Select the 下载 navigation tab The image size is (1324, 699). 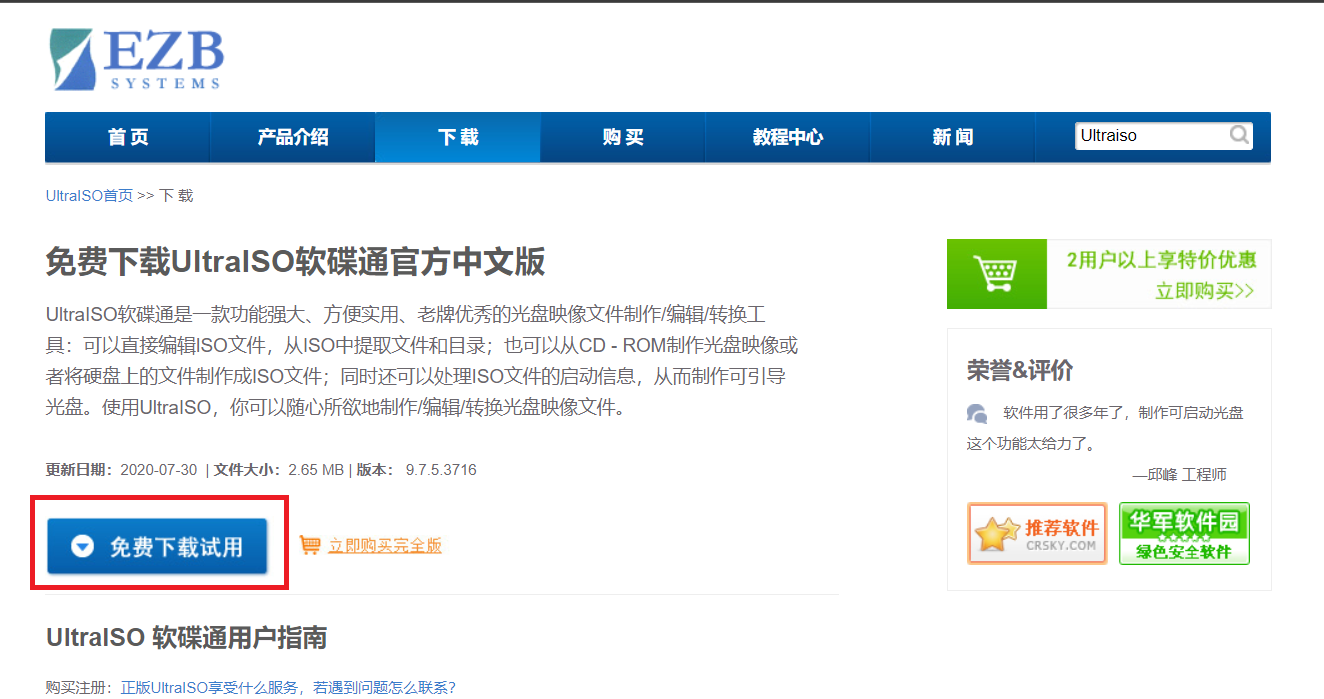pos(458,137)
